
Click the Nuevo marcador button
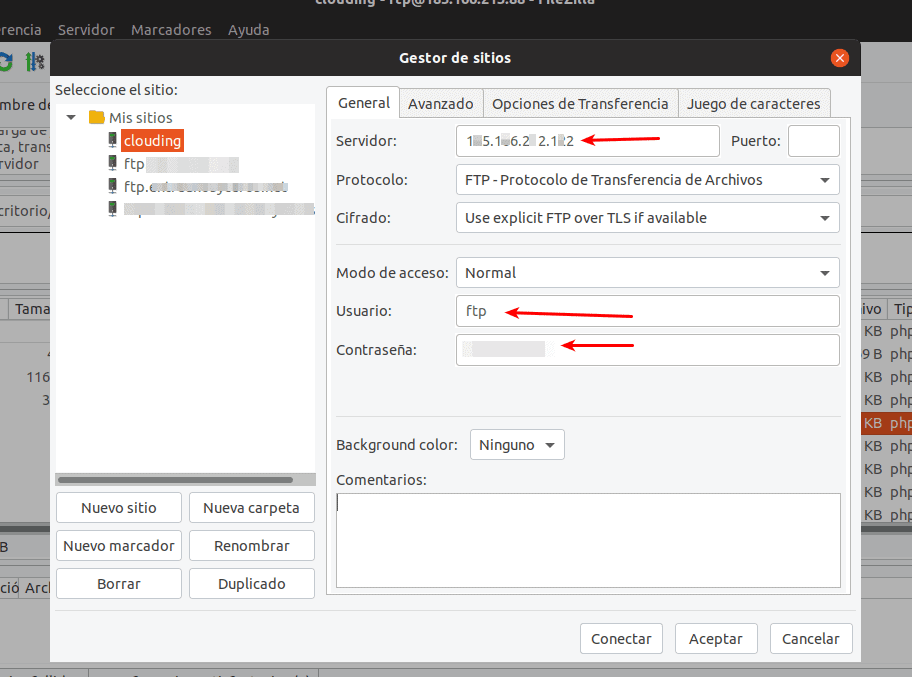click(119, 546)
